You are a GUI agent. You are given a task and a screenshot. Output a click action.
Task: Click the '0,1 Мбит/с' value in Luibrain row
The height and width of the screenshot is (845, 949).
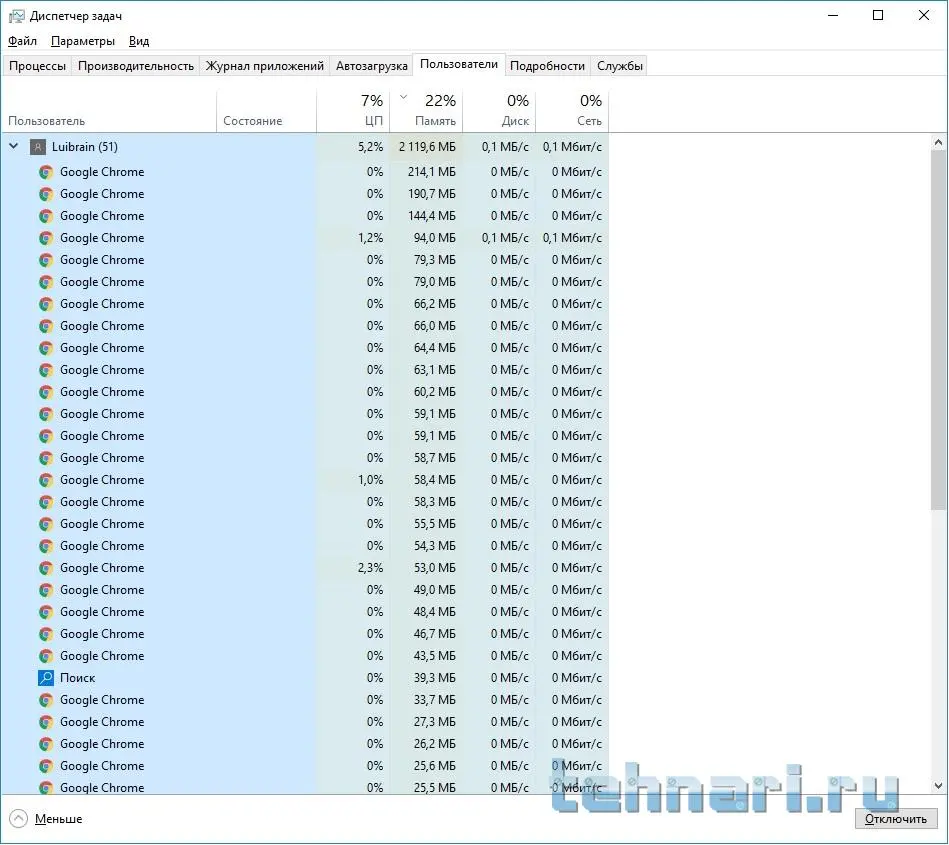pos(572,147)
